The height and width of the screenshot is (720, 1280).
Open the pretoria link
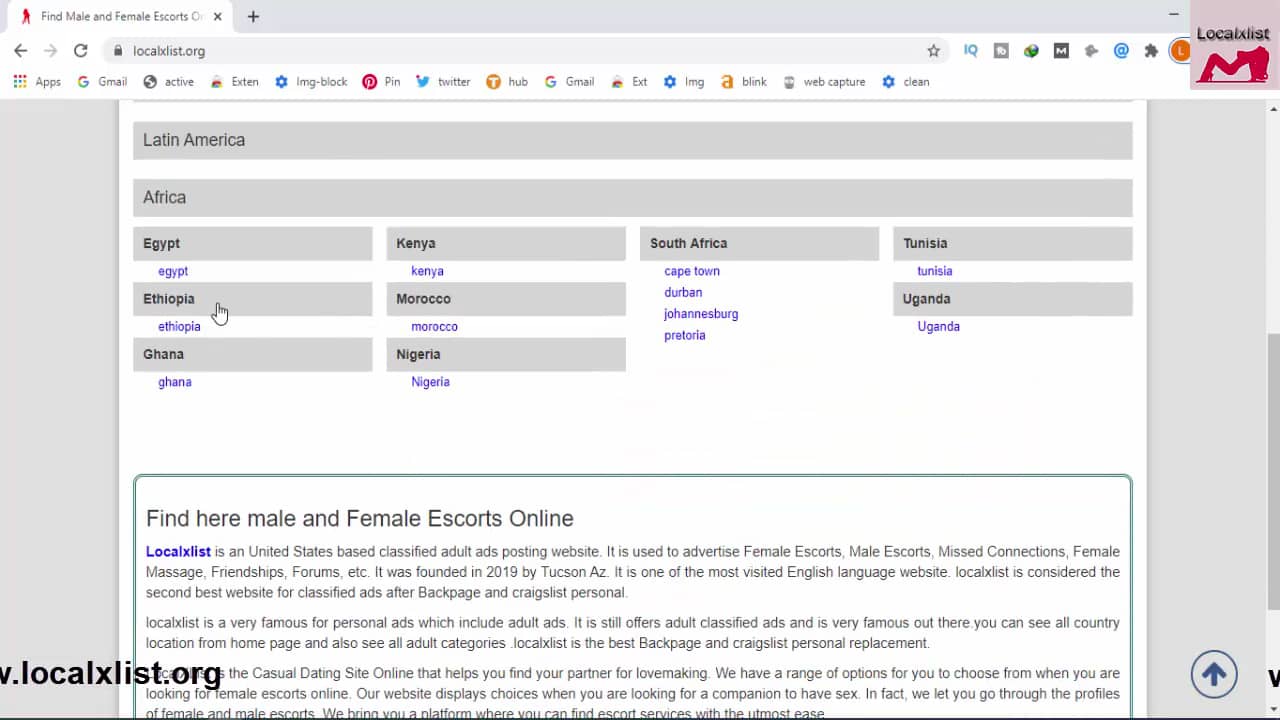685,335
